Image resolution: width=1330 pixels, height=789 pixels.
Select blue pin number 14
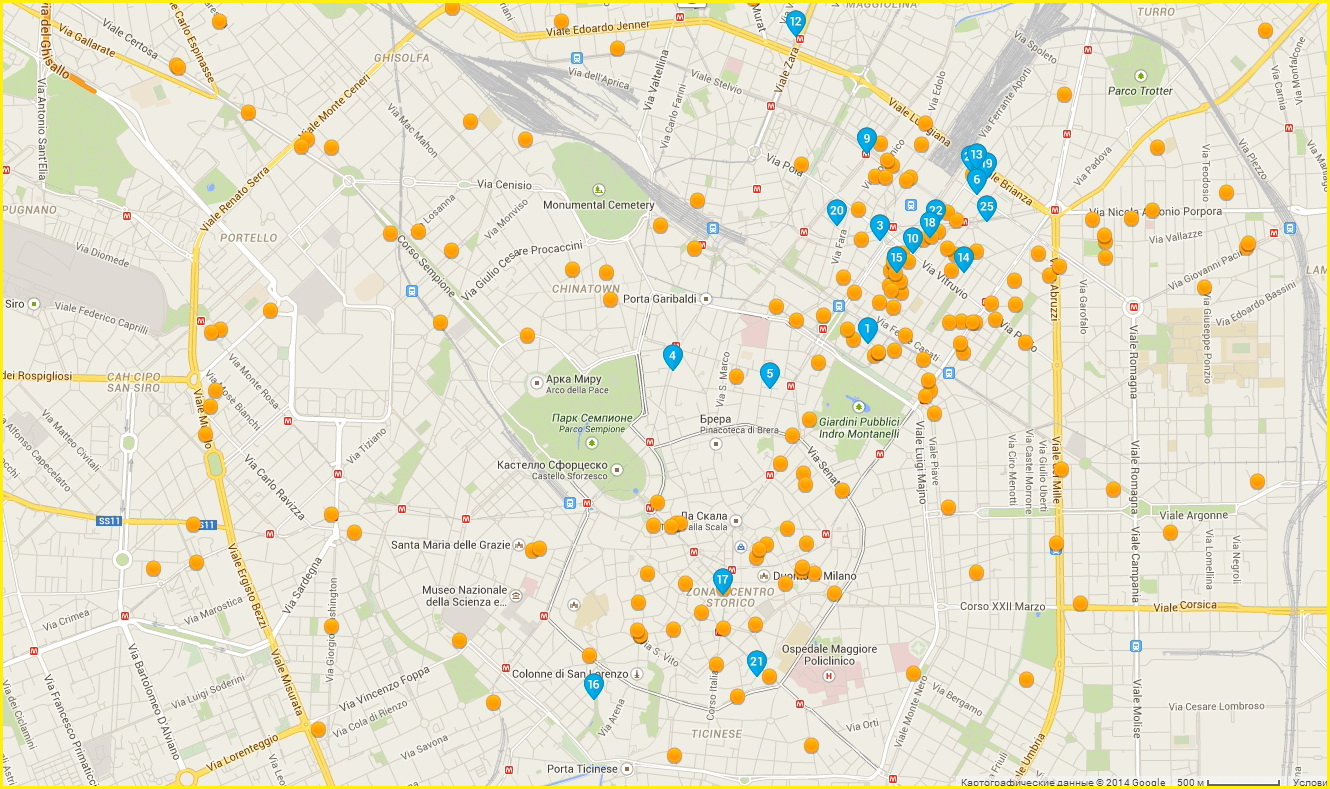point(963,259)
